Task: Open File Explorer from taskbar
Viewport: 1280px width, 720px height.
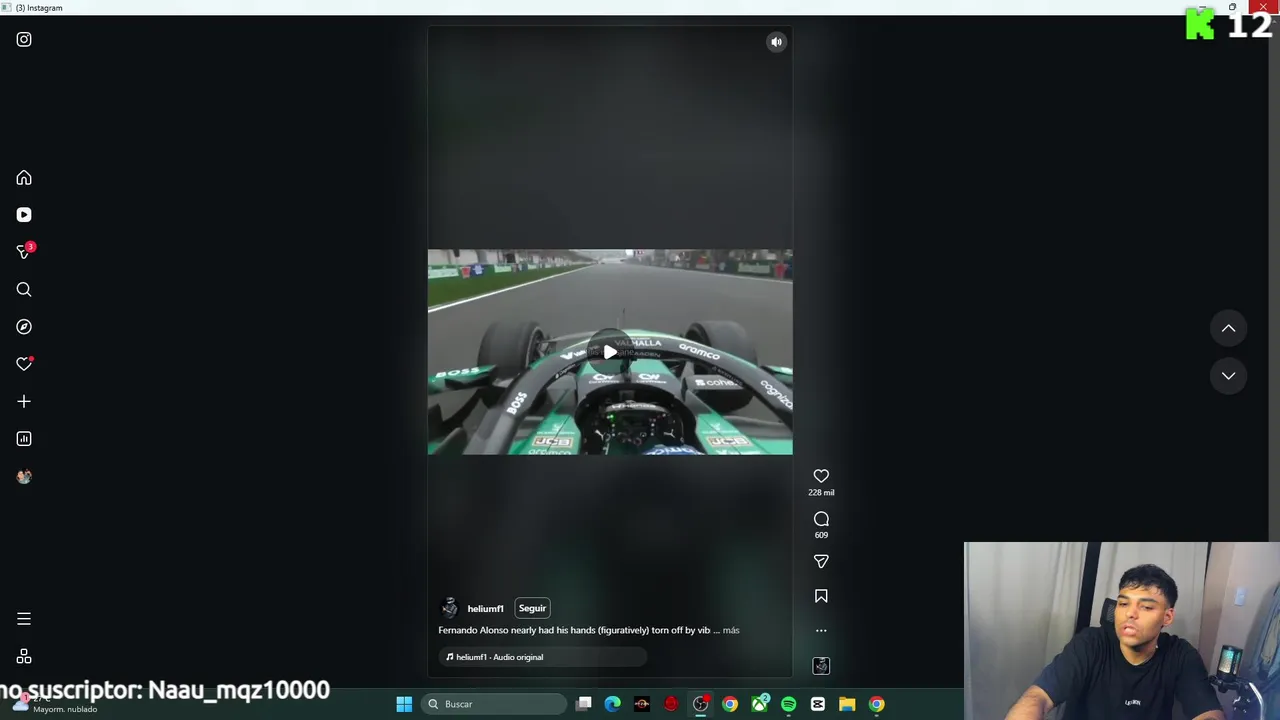Action: coord(847,704)
